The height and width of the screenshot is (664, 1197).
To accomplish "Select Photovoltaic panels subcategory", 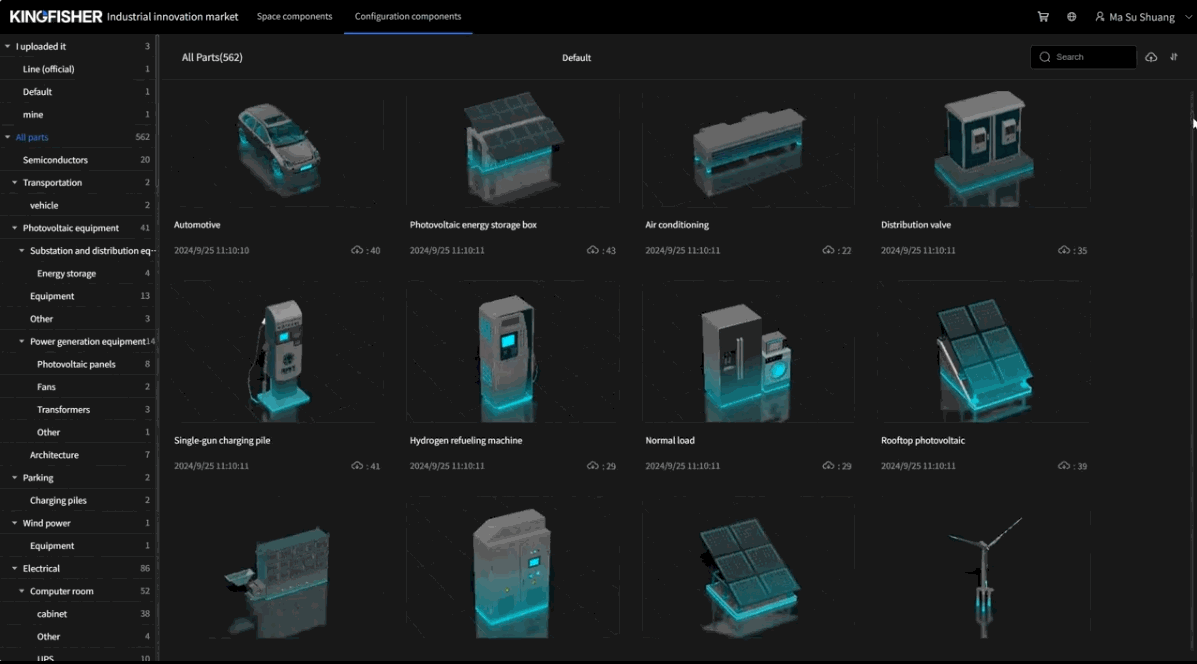I will pyautogui.click(x=77, y=364).
